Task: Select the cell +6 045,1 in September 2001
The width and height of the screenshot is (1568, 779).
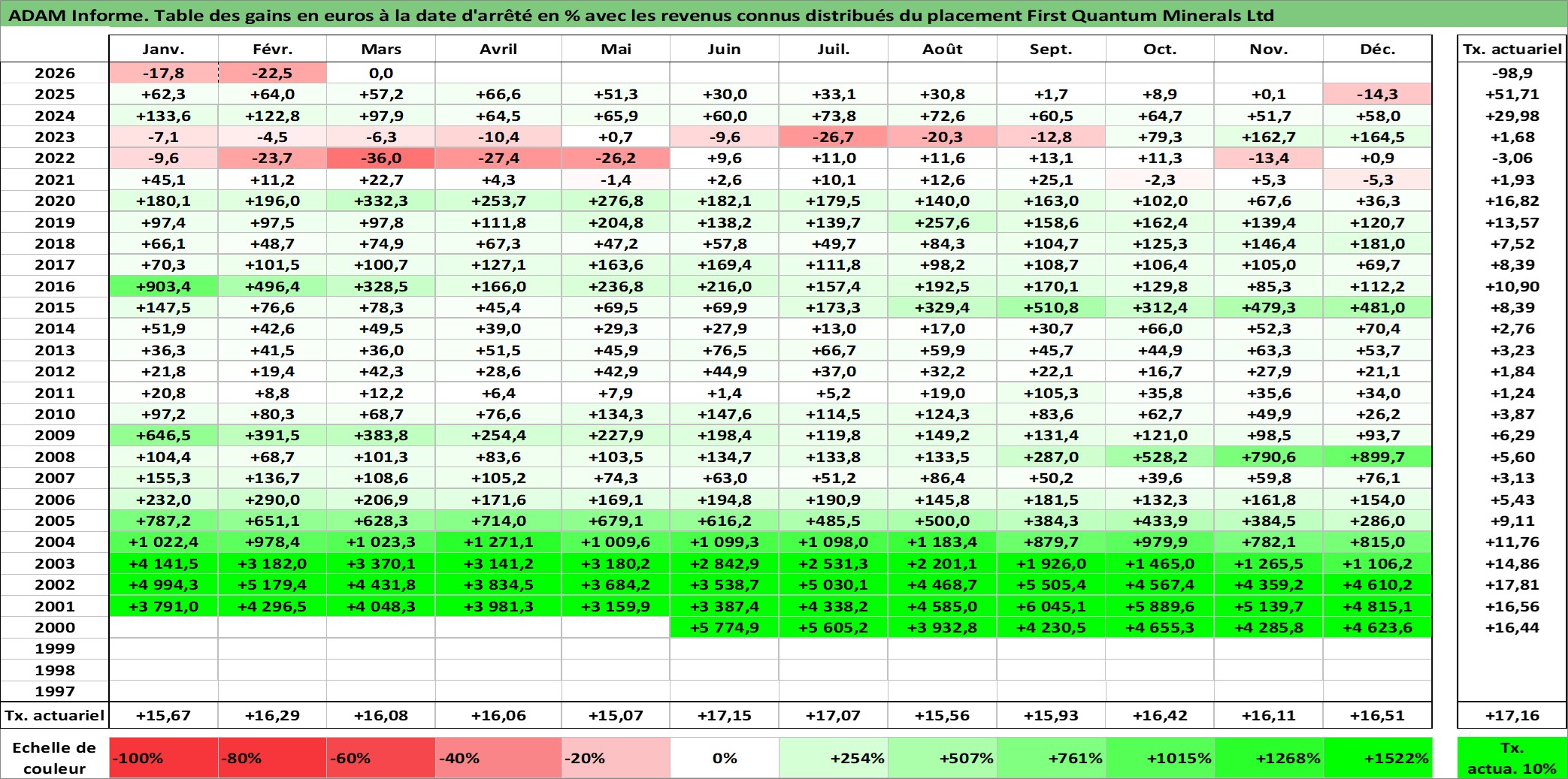Action: coord(1051,606)
